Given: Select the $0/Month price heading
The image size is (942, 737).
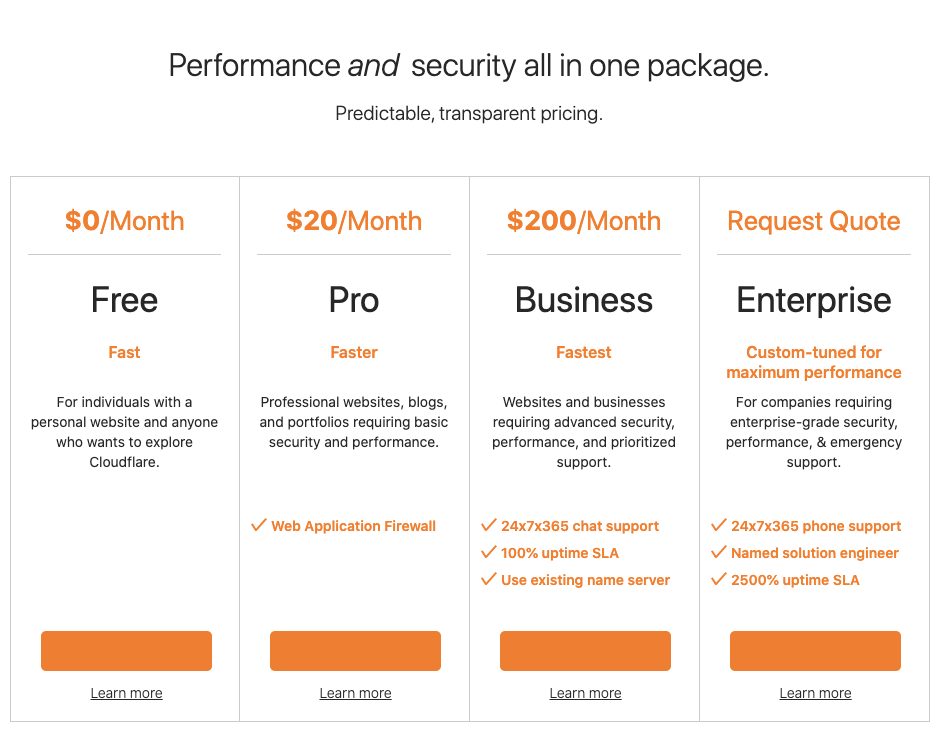Looking at the screenshot, I should pyautogui.click(x=124, y=221).
